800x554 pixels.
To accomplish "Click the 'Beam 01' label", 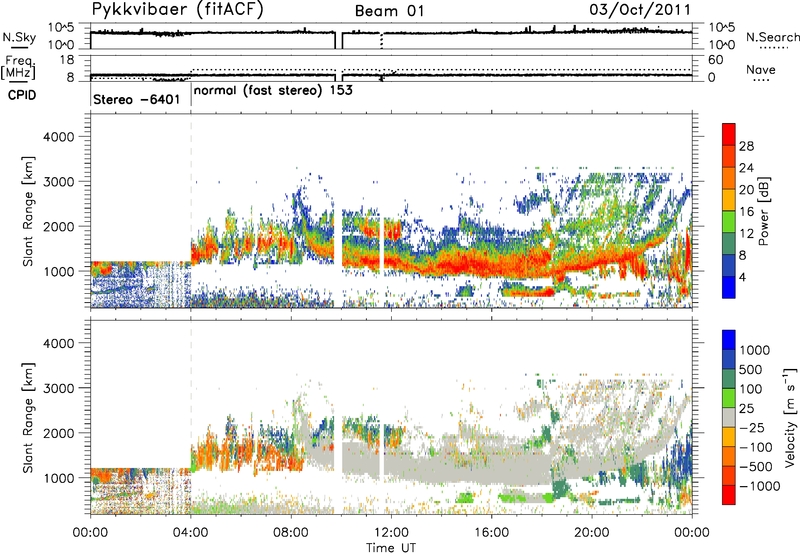I will [389, 11].
